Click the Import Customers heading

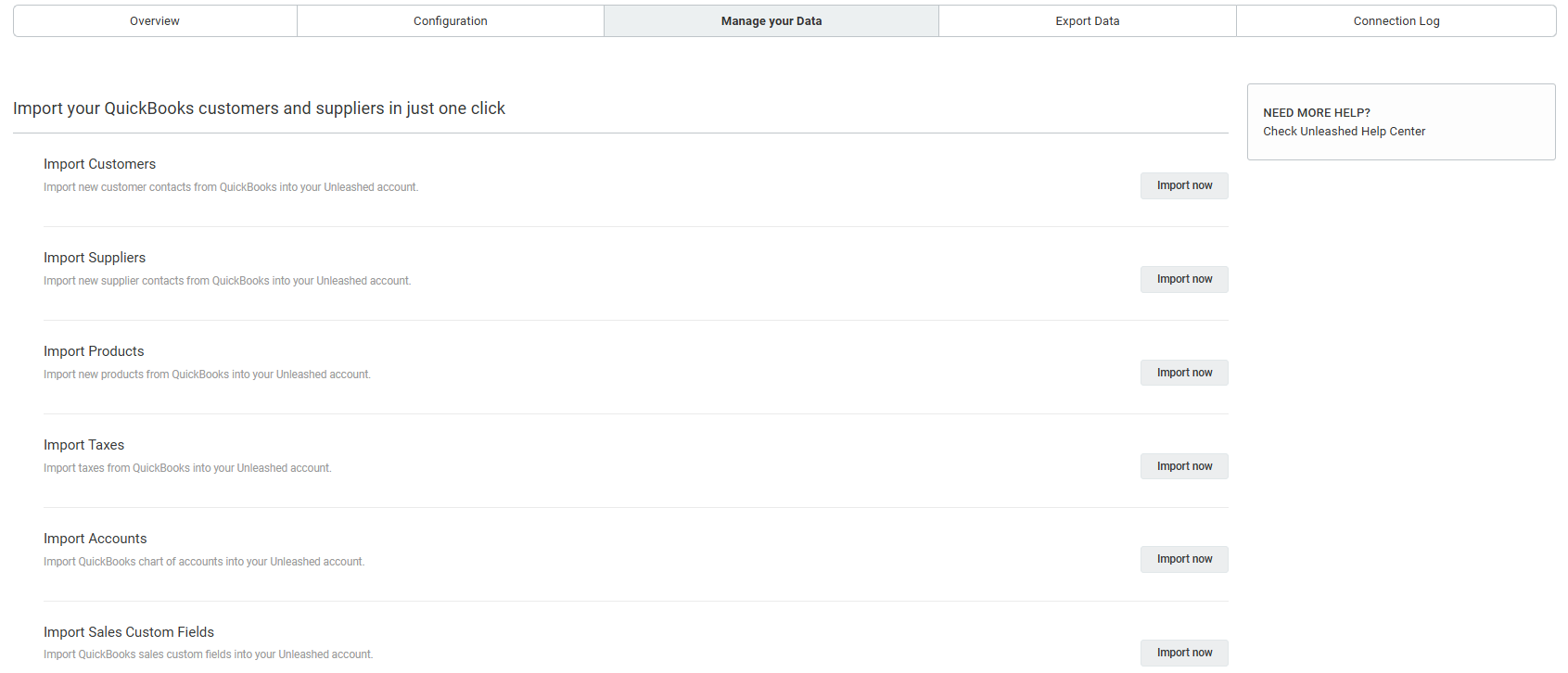[99, 164]
